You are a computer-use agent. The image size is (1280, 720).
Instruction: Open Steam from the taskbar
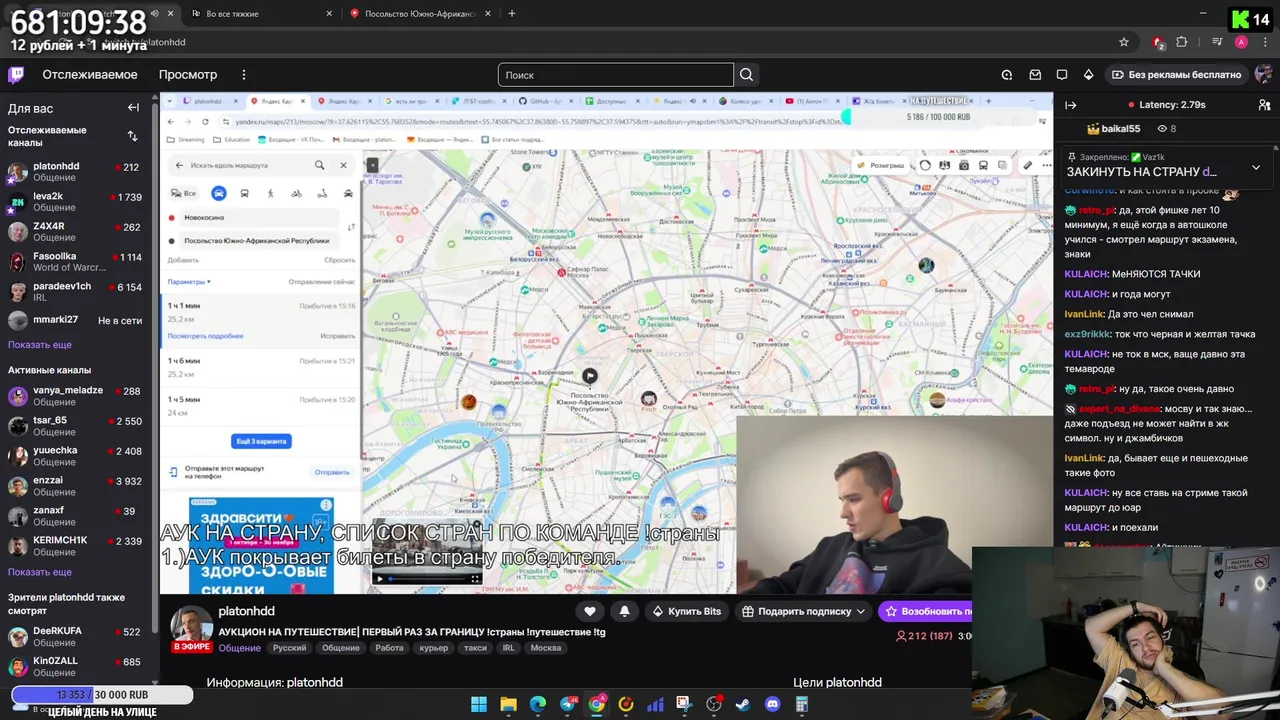(x=743, y=704)
